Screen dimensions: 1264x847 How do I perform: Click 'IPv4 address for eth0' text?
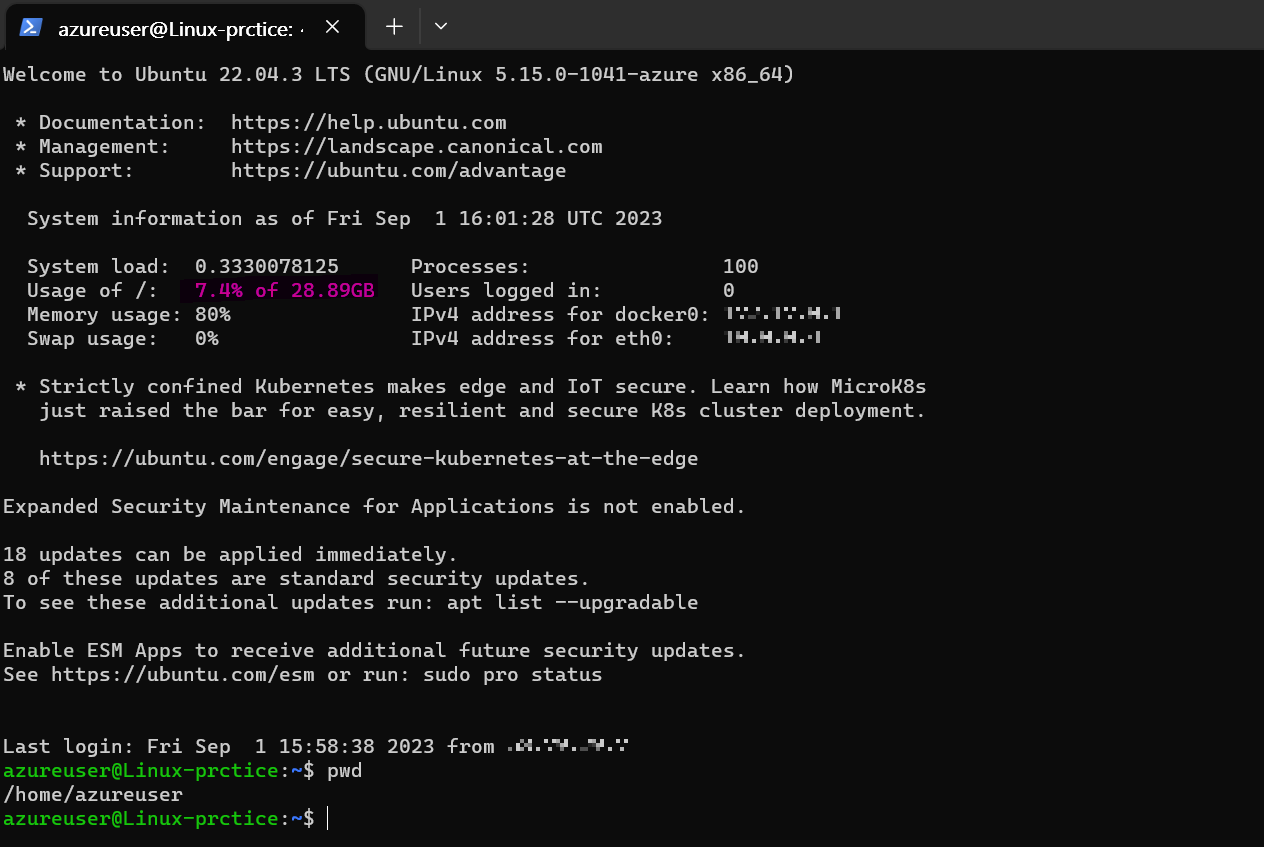click(543, 339)
